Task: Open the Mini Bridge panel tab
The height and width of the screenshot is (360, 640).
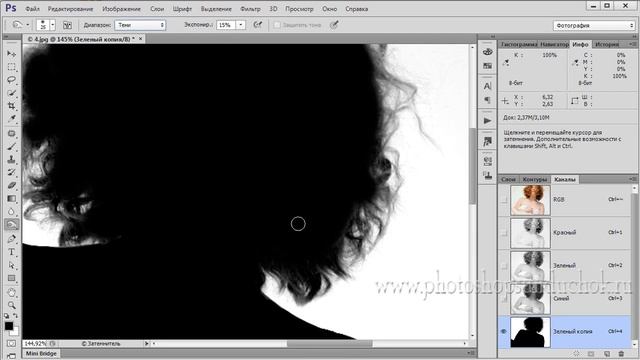Action: (41, 353)
